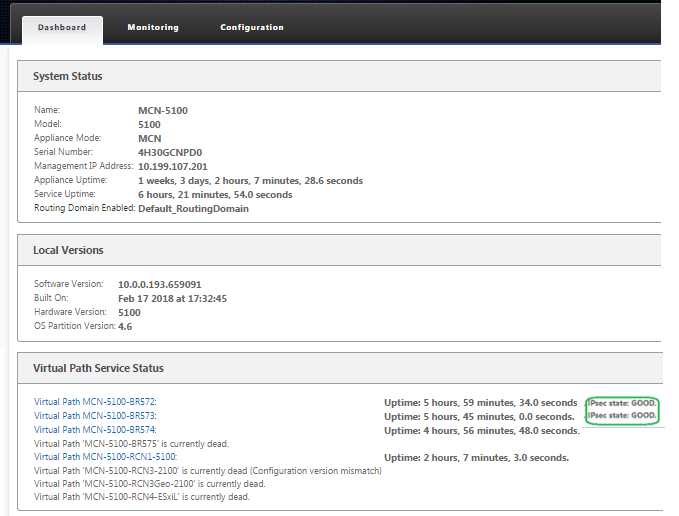Click the software version 10.0.0.193.659091 value

point(160,285)
